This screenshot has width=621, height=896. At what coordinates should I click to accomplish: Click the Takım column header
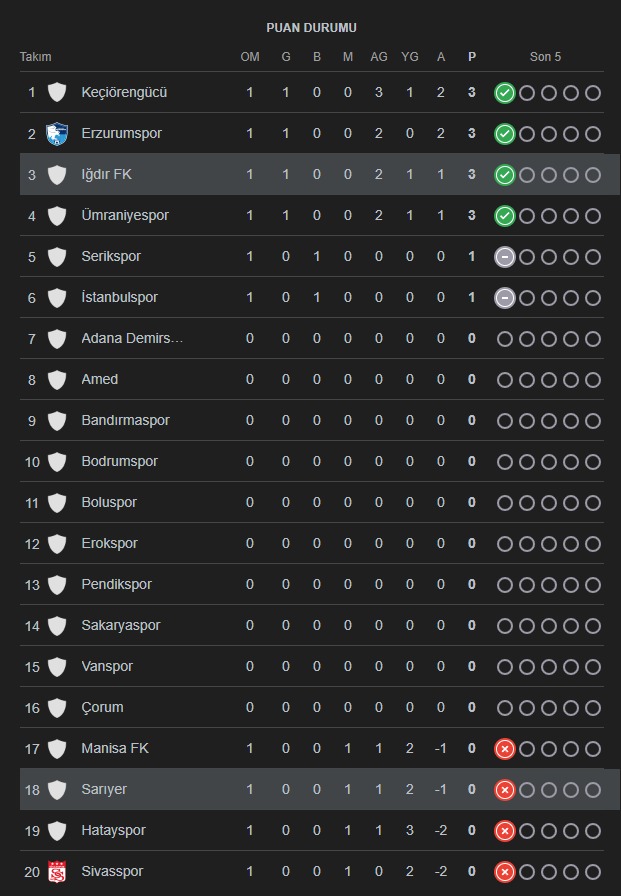[x=36, y=57]
